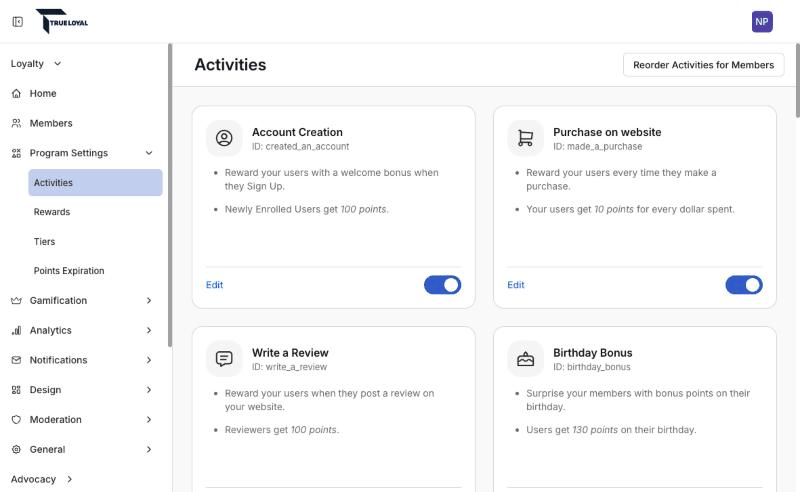Click the Birthday Bonus cake icon
Viewport: 800px width, 492px height.
click(526, 359)
